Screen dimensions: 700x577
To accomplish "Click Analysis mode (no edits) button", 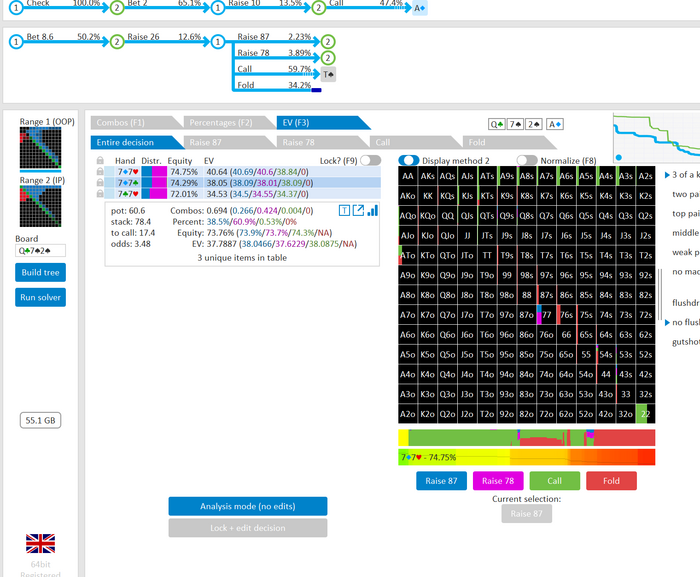I will (248, 506).
